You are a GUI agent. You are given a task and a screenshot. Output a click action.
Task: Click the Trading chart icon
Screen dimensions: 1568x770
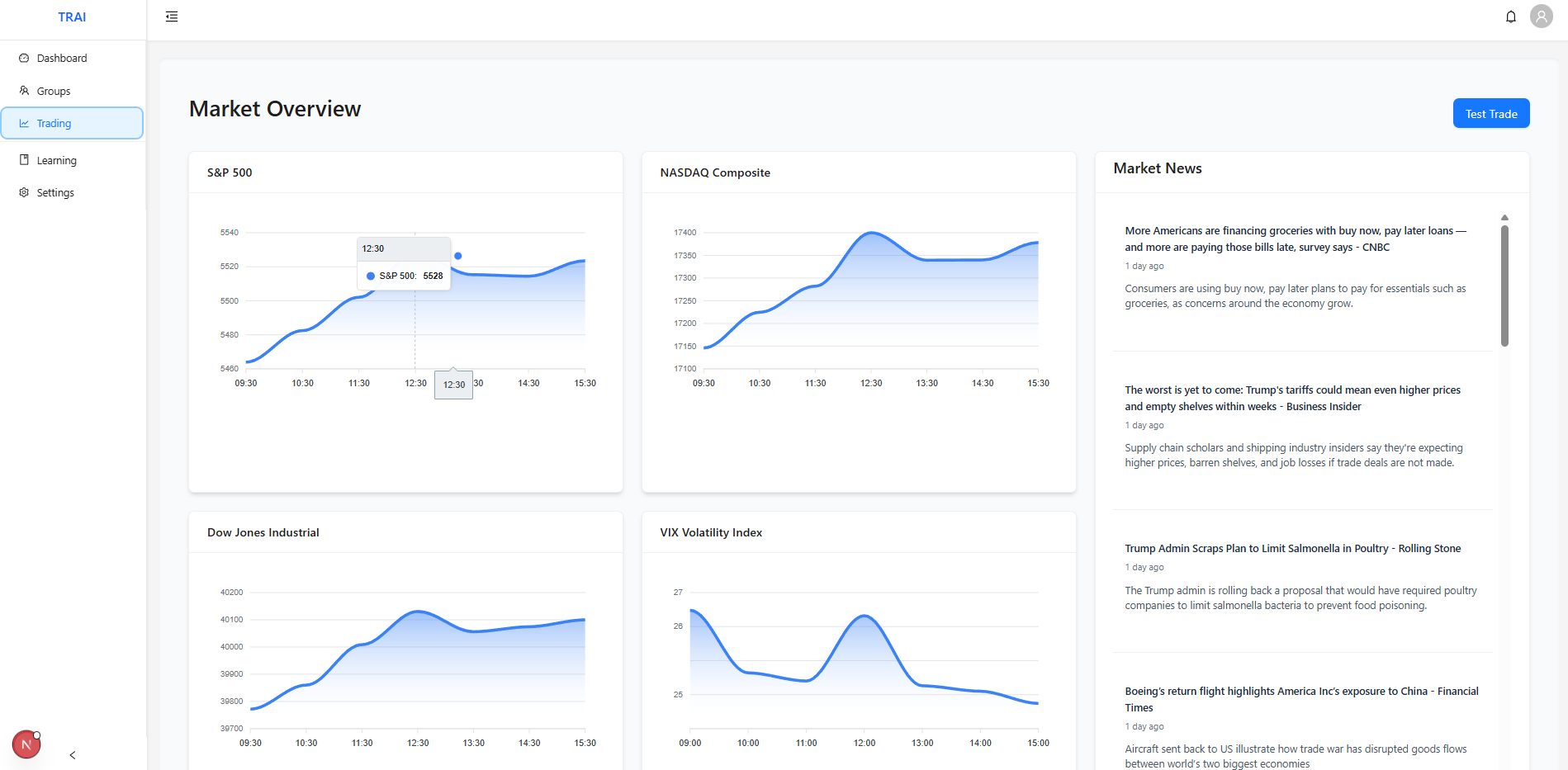click(24, 123)
